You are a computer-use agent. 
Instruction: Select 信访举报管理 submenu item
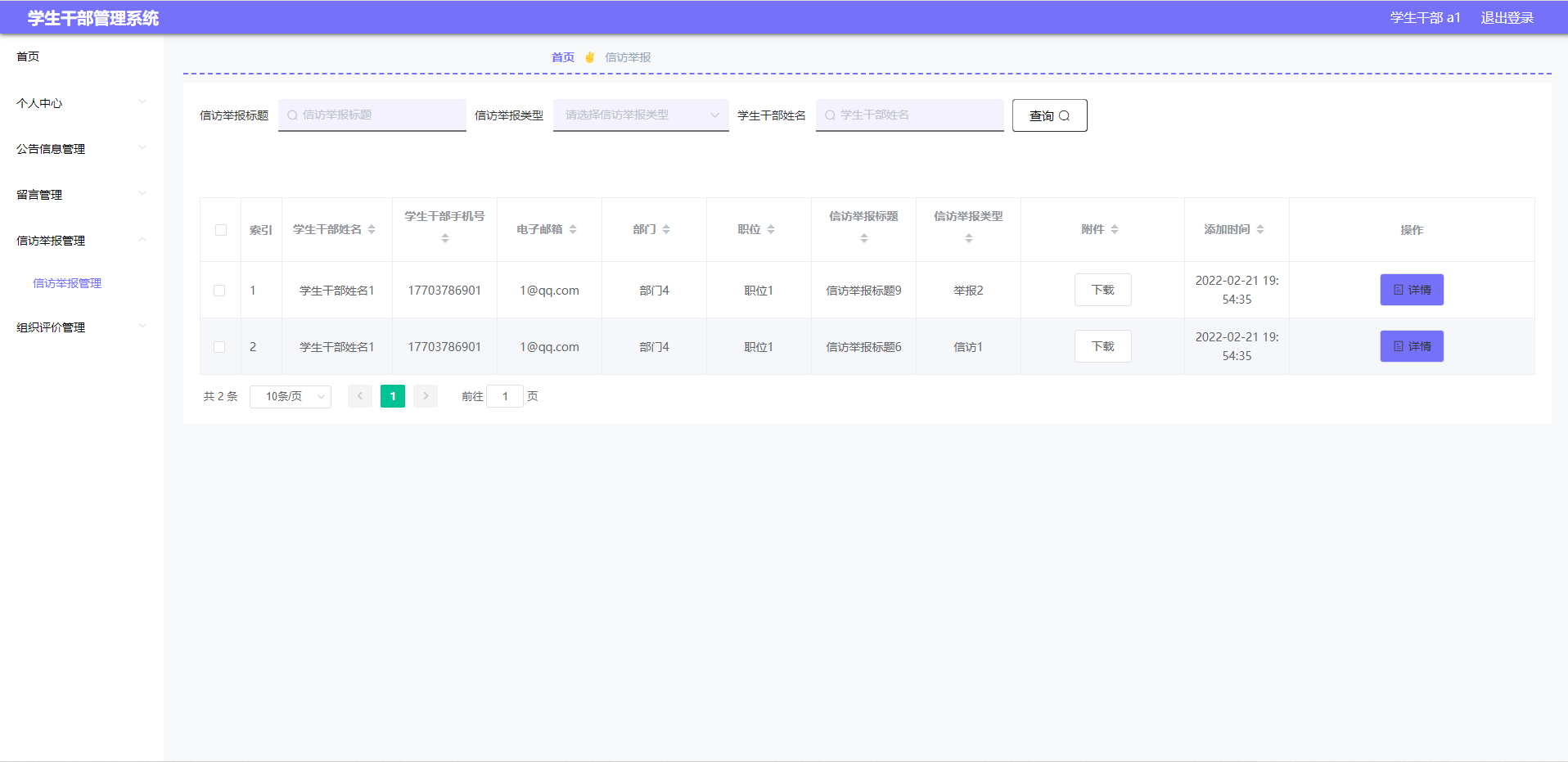(67, 283)
